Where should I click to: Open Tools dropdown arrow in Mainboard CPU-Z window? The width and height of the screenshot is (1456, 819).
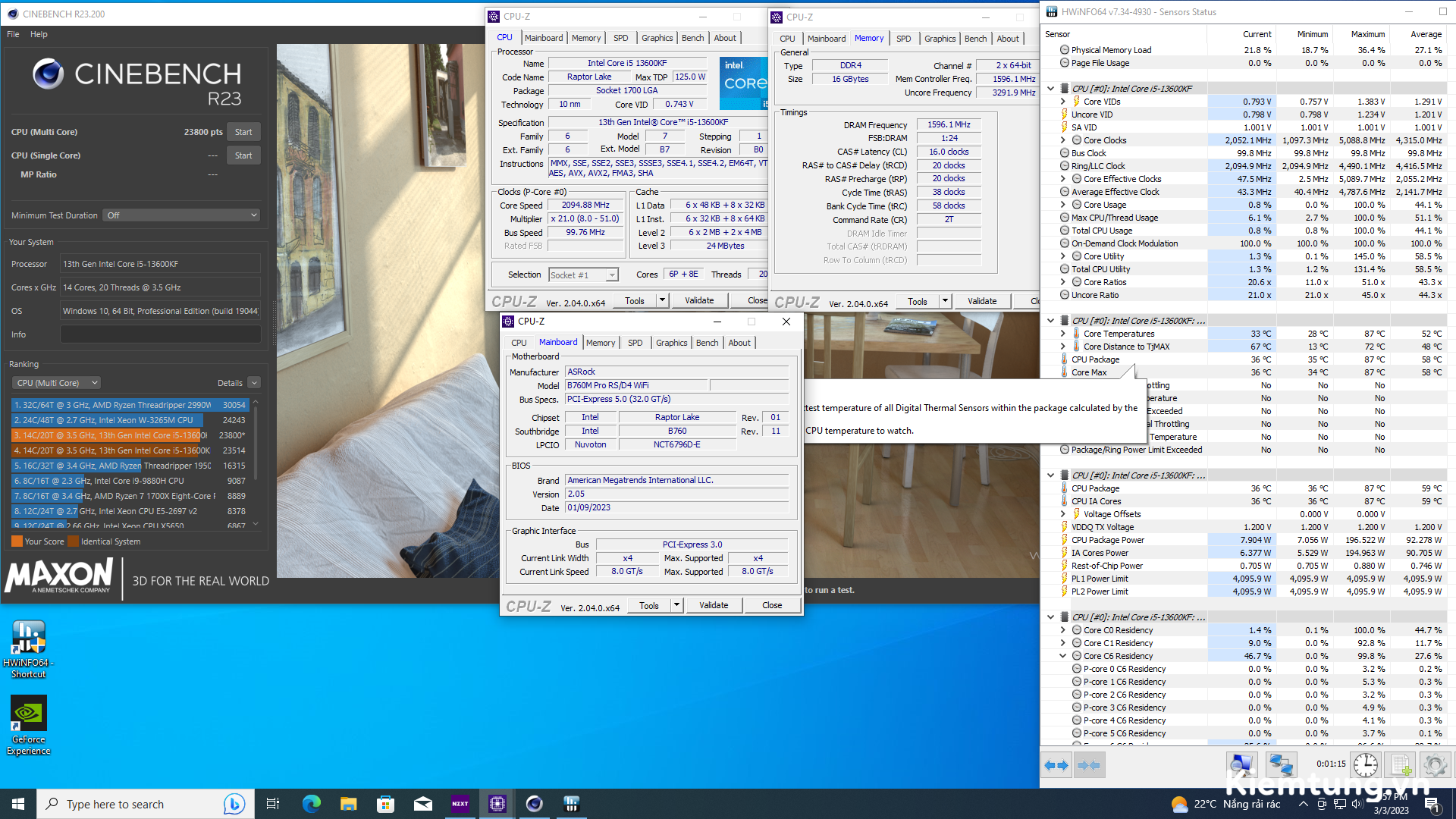[x=676, y=605]
